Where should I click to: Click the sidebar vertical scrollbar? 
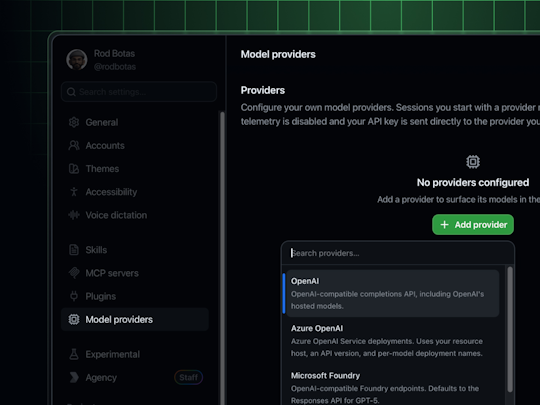(222, 258)
